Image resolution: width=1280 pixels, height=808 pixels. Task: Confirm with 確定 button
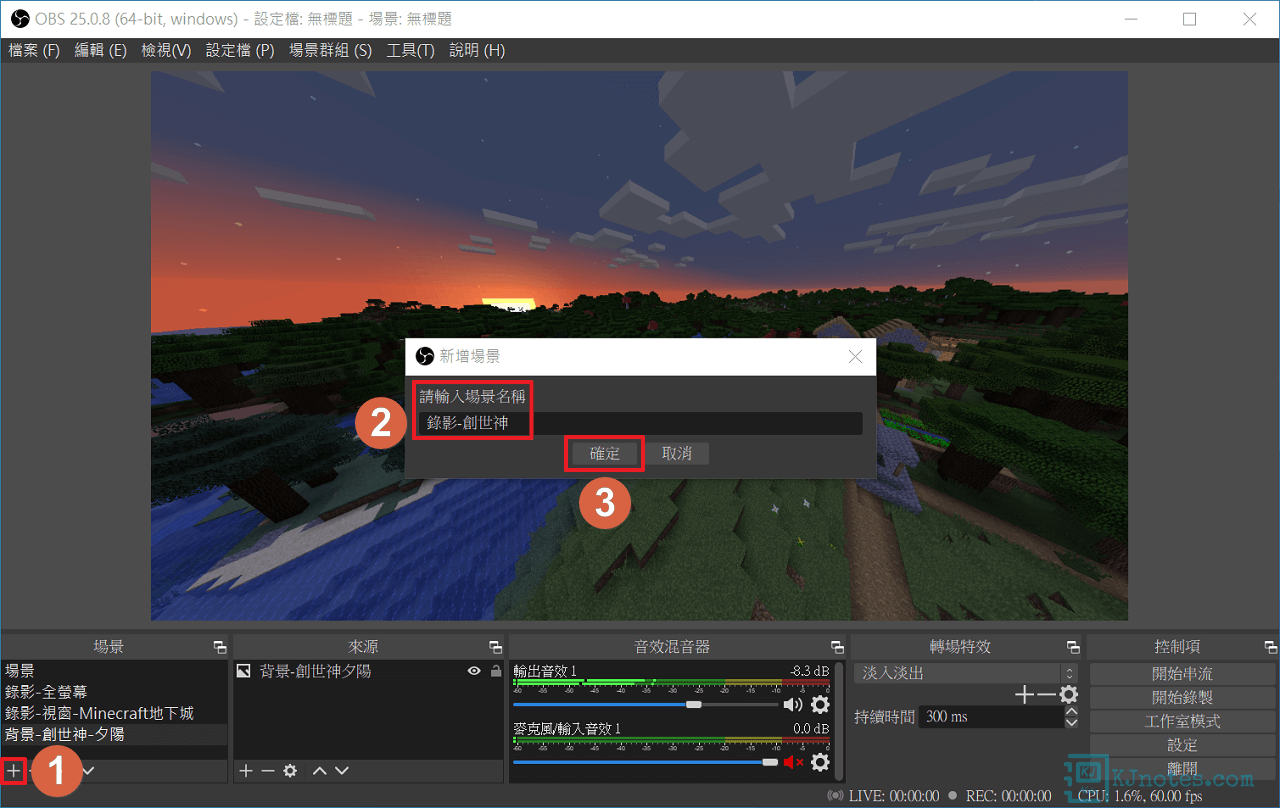[x=605, y=453]
